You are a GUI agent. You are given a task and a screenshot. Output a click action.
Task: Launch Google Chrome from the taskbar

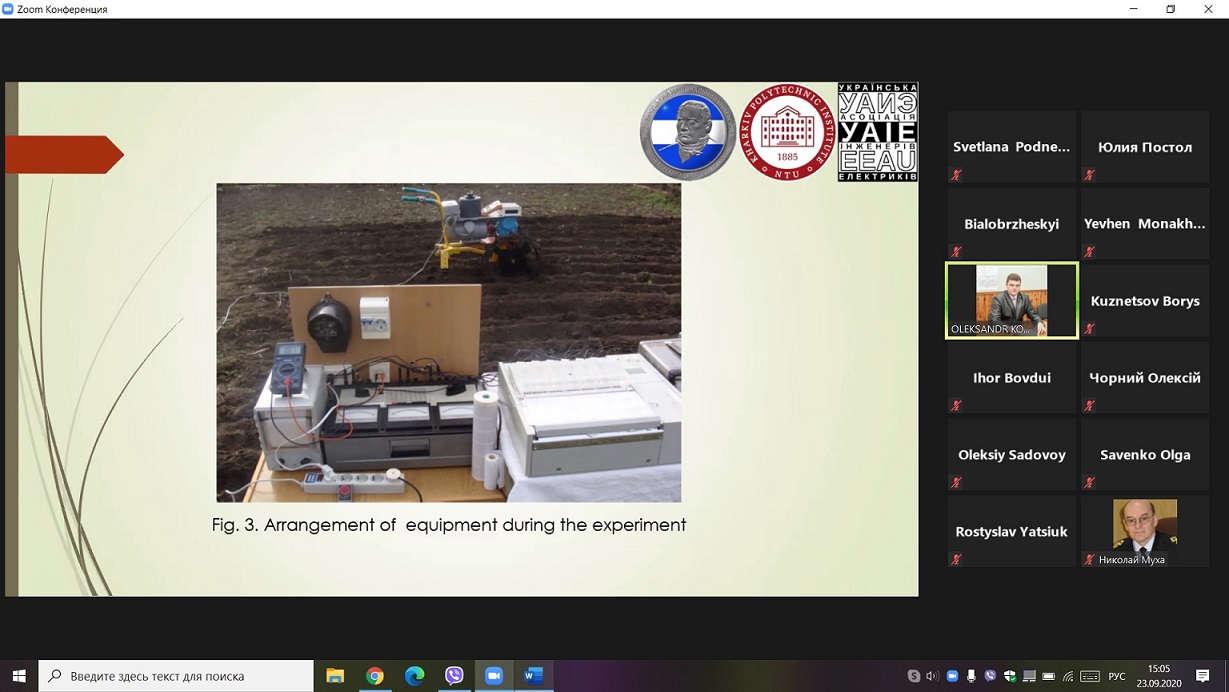(375, 676)
